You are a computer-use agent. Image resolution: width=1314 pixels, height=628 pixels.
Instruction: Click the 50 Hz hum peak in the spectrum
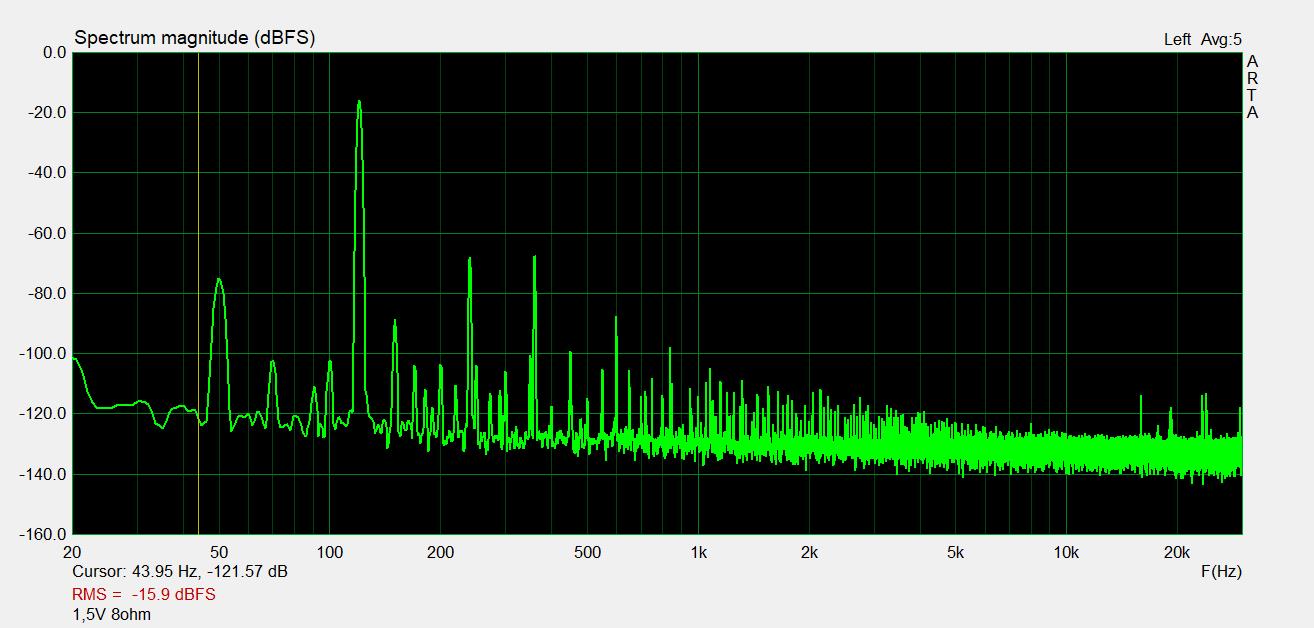(219, 281)
